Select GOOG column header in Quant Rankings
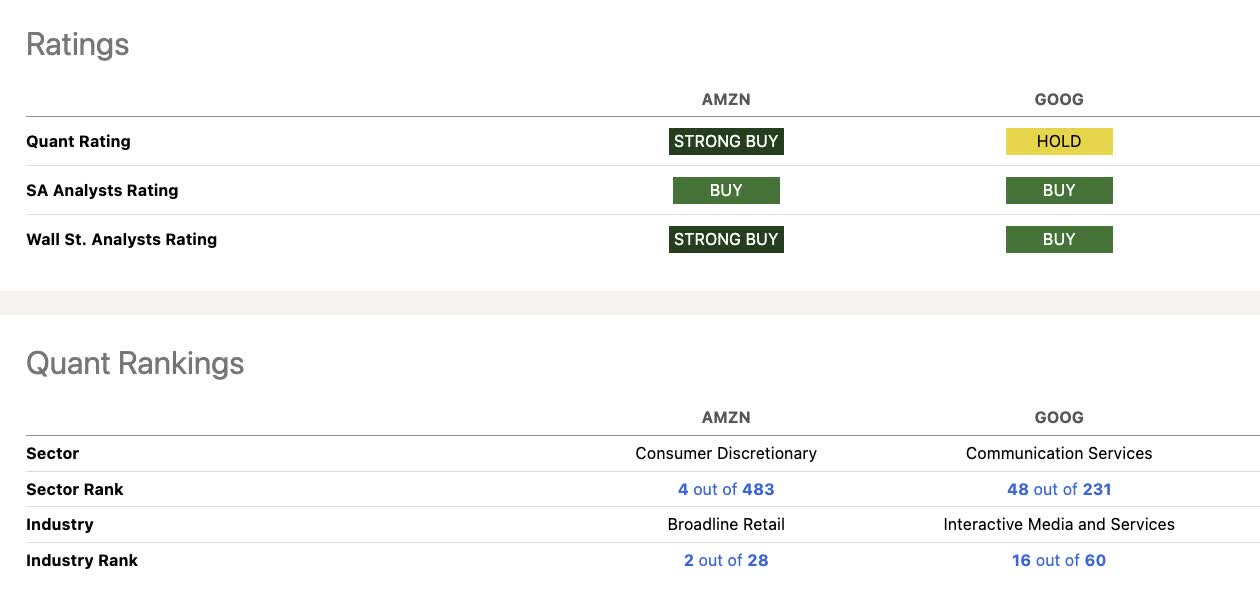1260x604 pixels. 1059,417
